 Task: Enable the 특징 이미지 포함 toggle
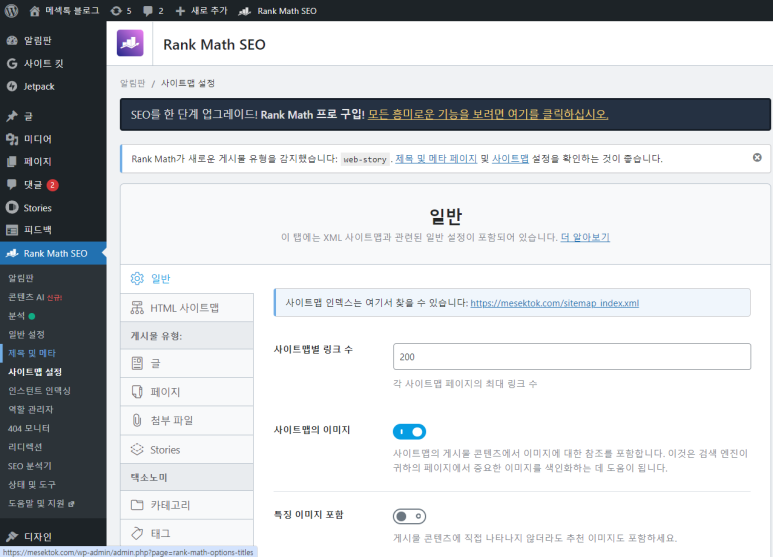click(409, 516)
